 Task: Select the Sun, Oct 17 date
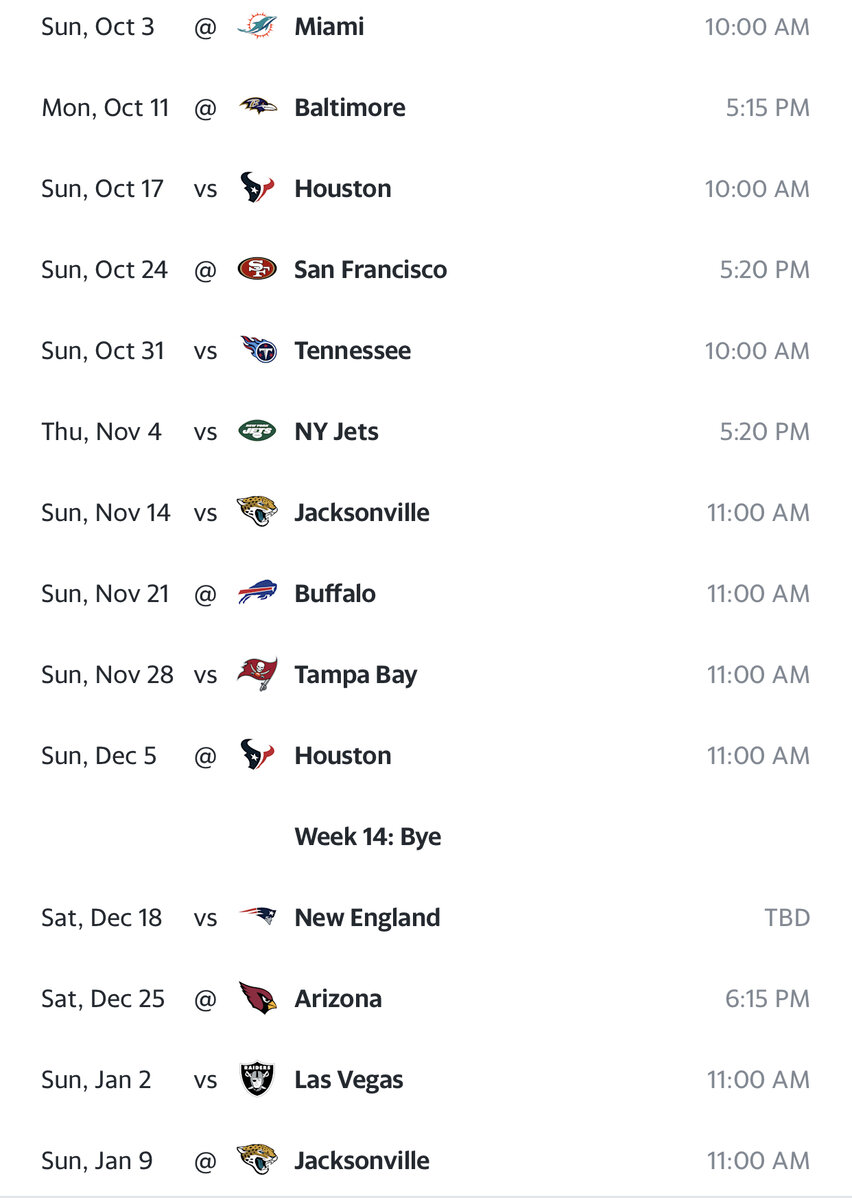(x=102, y=189)
